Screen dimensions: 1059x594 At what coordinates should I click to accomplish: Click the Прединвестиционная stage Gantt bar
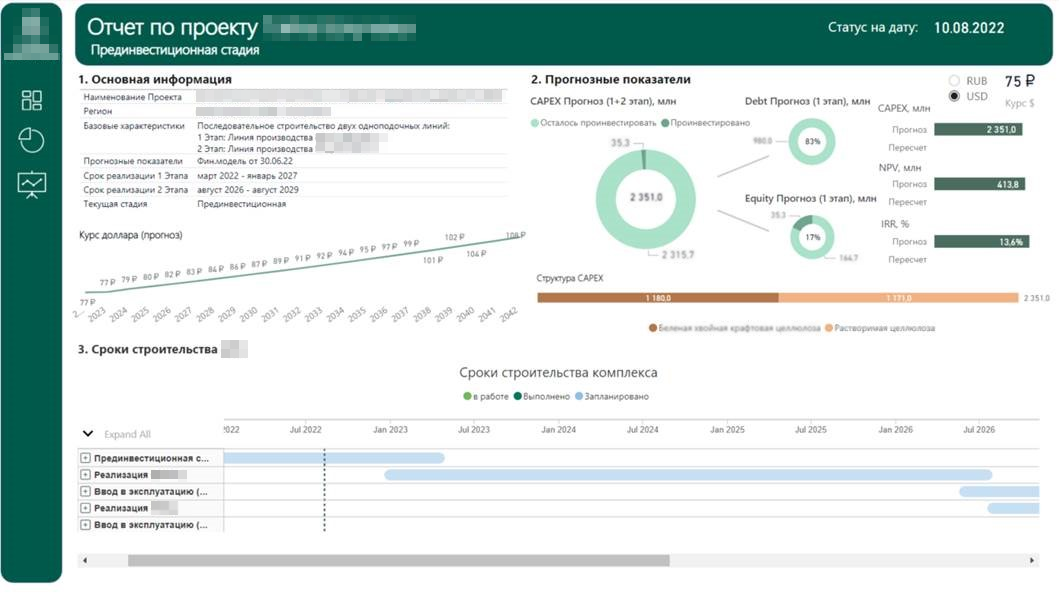[x=334, y=458]
